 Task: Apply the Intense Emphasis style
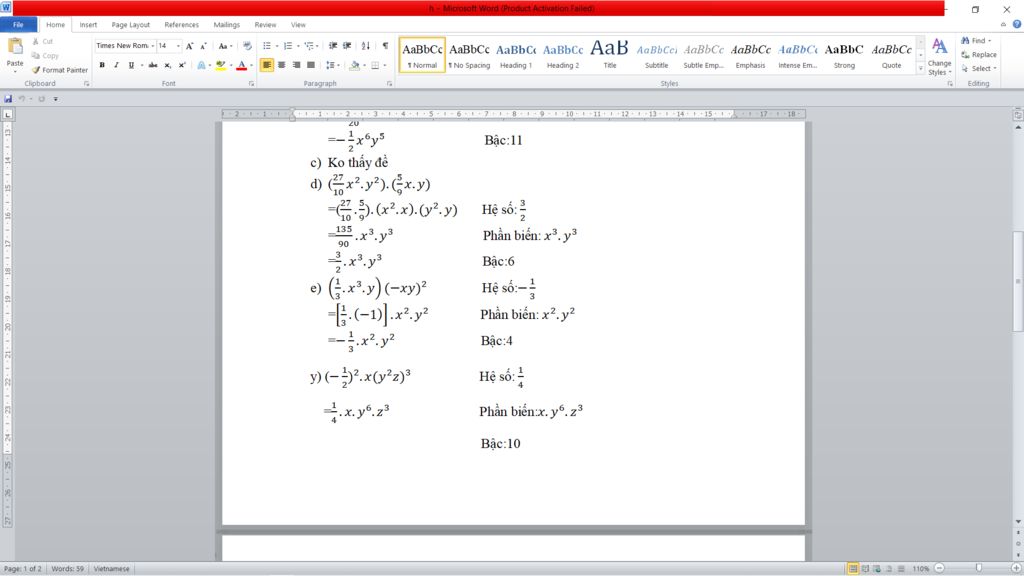(x=797, y=55)
